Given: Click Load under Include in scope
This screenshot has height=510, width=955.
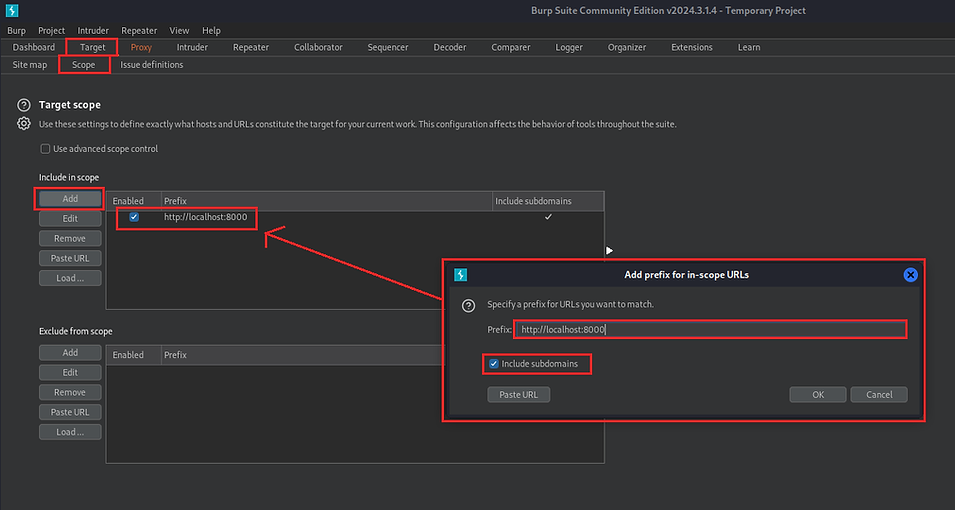Looking at the screenshot, I should click(x=70, y=278).
